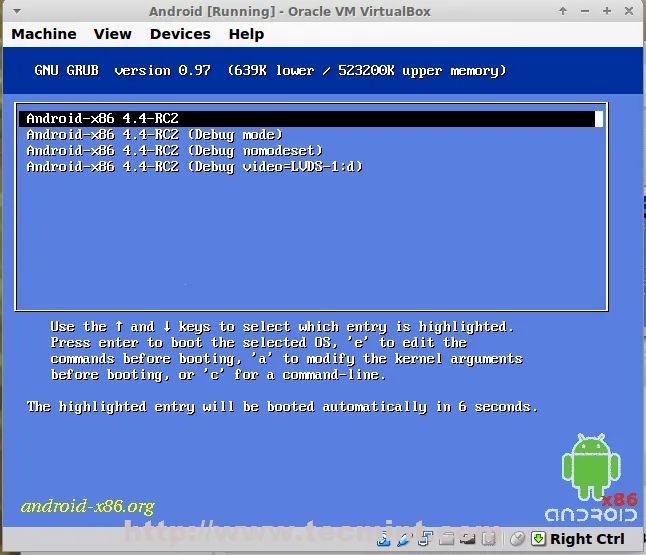The height and width of the screenshot is (555, 646).
Task: Open the Help menu
Action: point(246,34)
